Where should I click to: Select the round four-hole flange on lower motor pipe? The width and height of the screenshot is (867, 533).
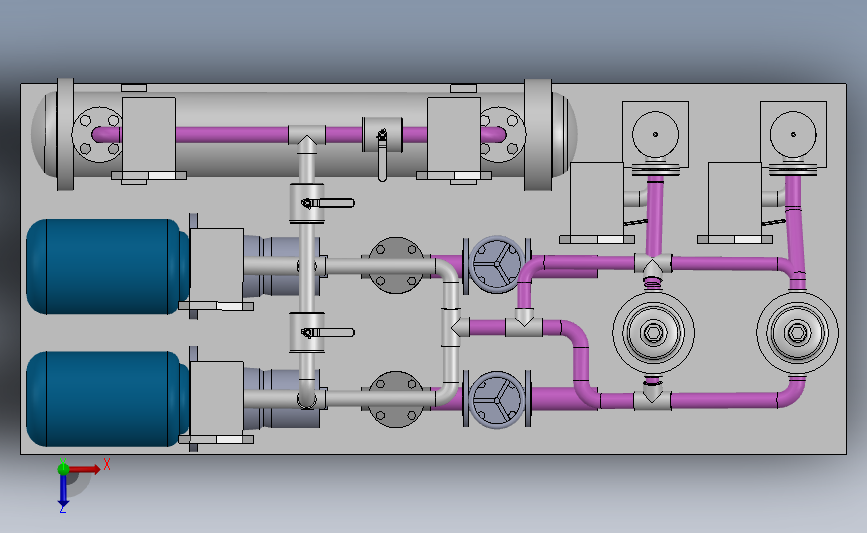click(396, 399)
